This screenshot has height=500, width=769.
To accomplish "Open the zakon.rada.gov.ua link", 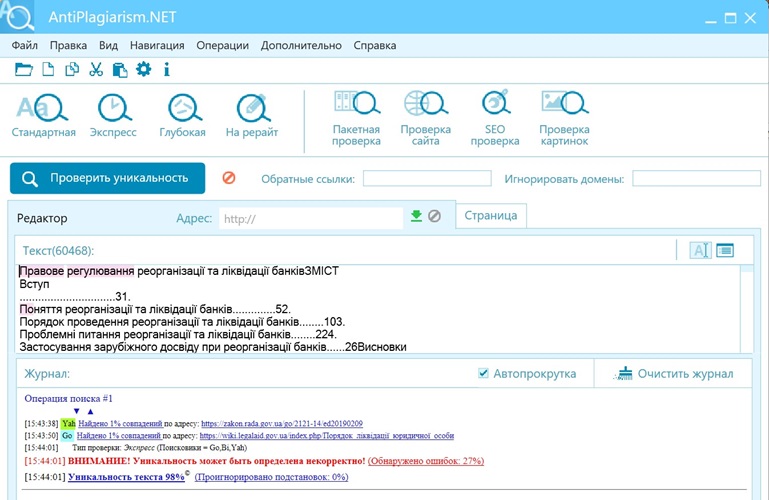I will point(282,424).
